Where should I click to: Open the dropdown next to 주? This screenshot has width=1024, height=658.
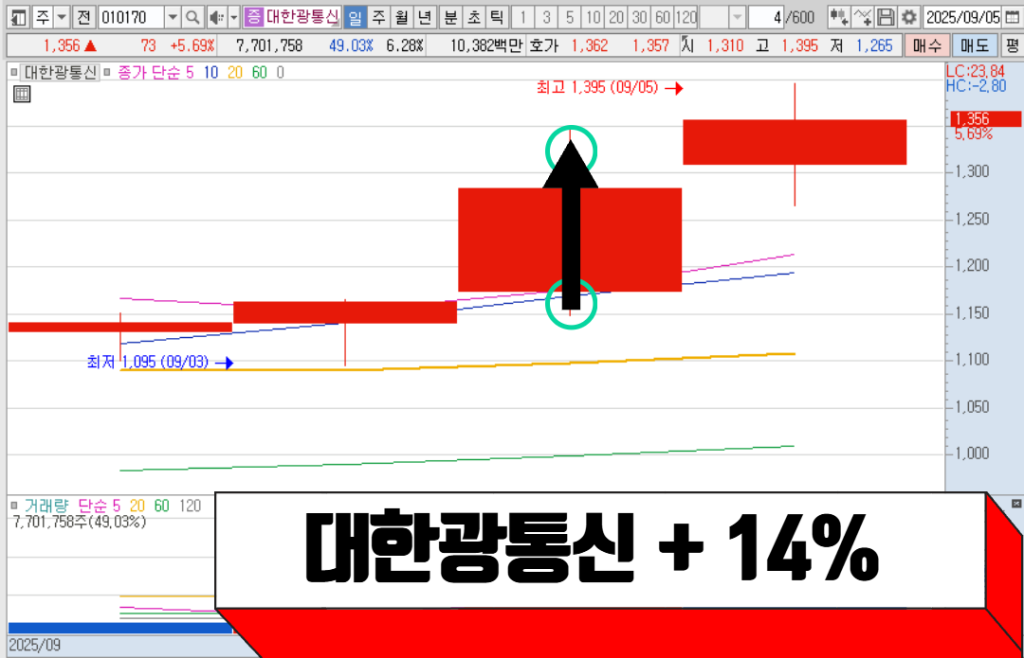(62, 17)
